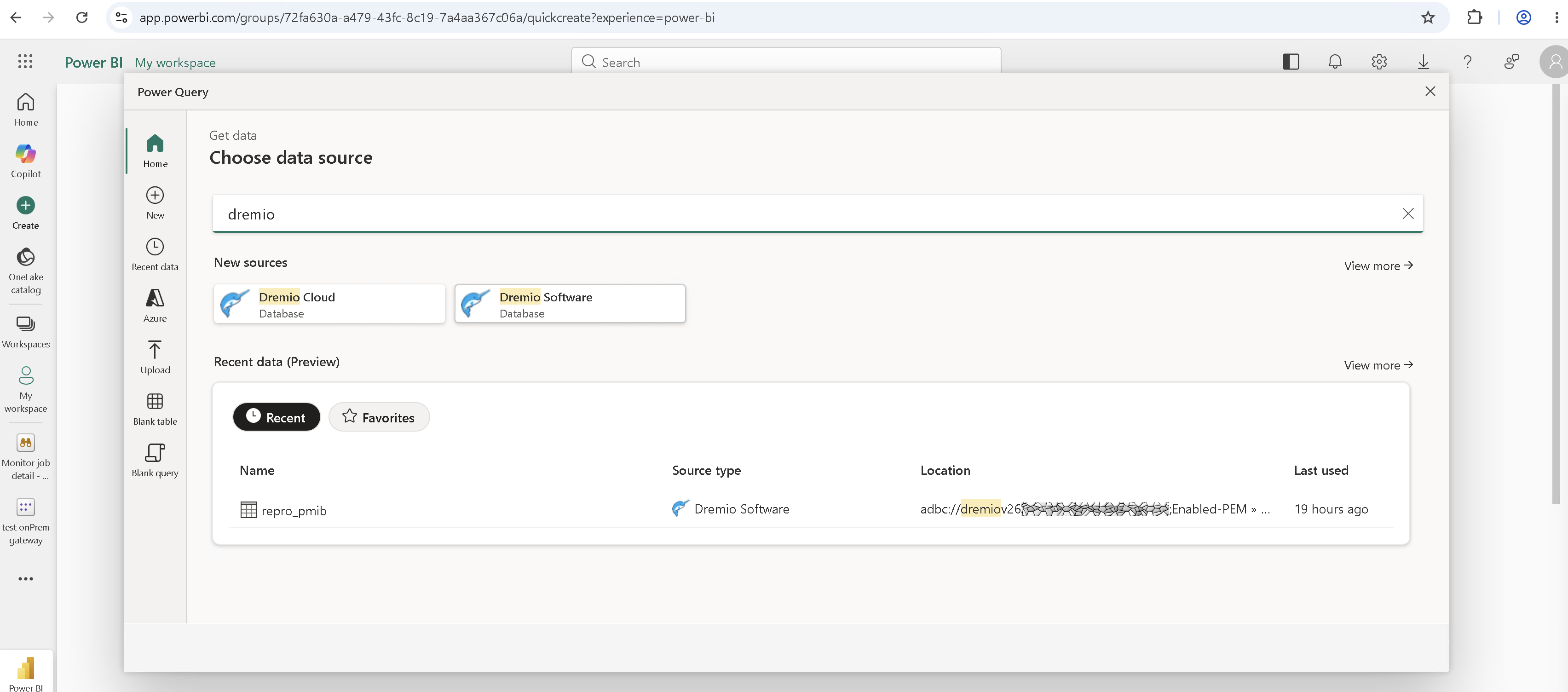View more Recent data
Screen dimensions: 1568x692
pos(1378,365)
